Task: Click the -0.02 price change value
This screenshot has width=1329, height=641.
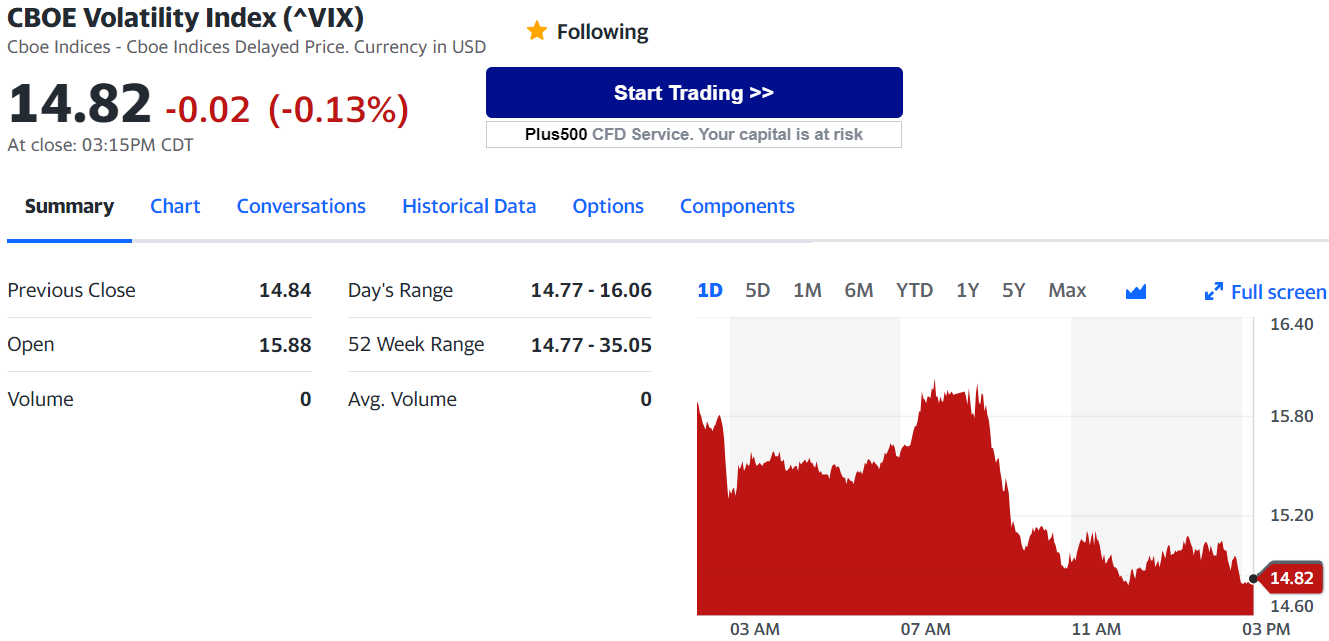Action: 208,108
